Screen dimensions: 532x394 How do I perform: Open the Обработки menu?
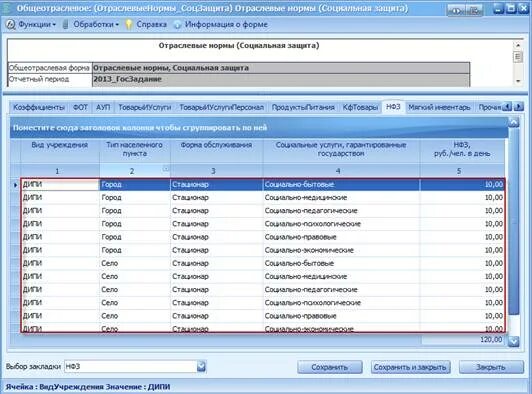tap(96, 24)
